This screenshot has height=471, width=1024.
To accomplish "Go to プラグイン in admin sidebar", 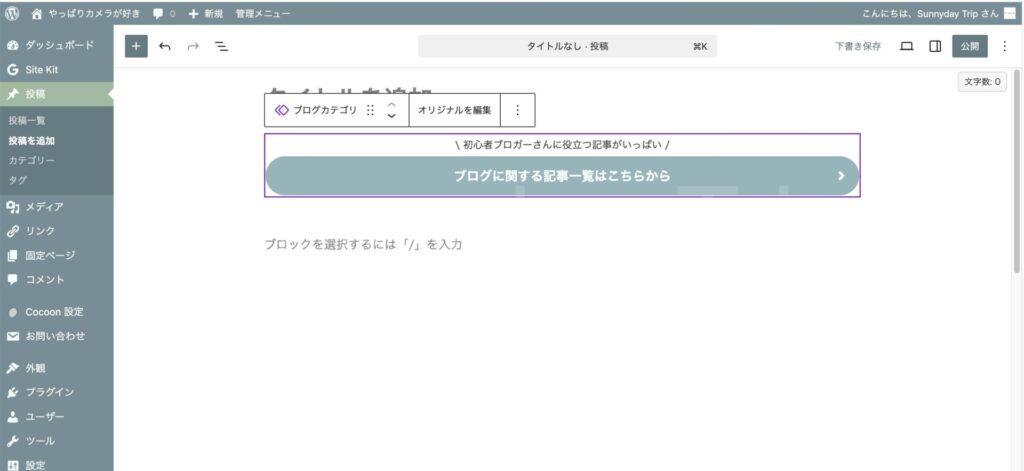I will (49, 392).
